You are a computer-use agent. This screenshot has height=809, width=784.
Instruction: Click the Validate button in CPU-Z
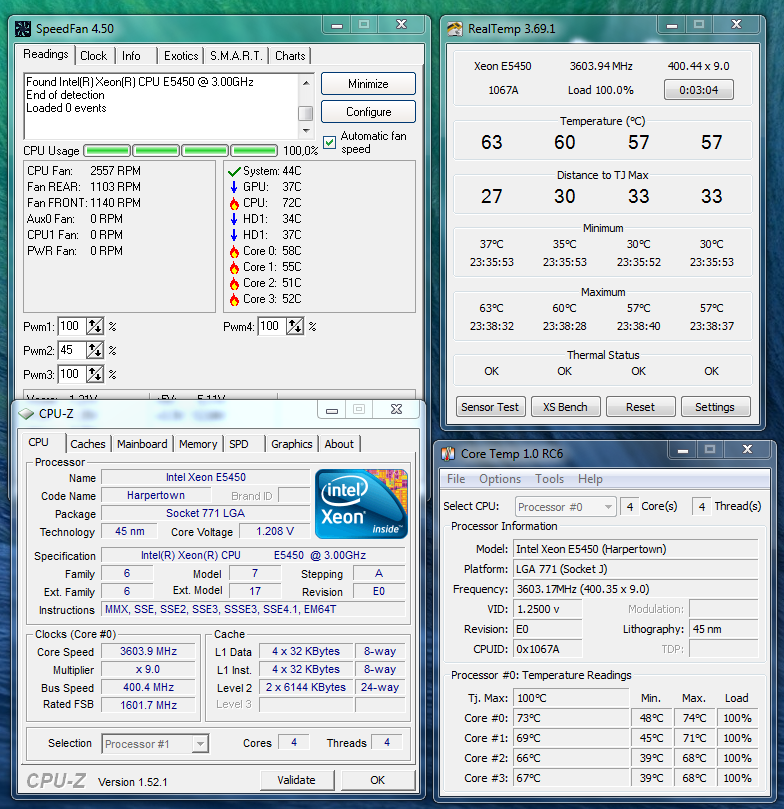click(297, 780)
